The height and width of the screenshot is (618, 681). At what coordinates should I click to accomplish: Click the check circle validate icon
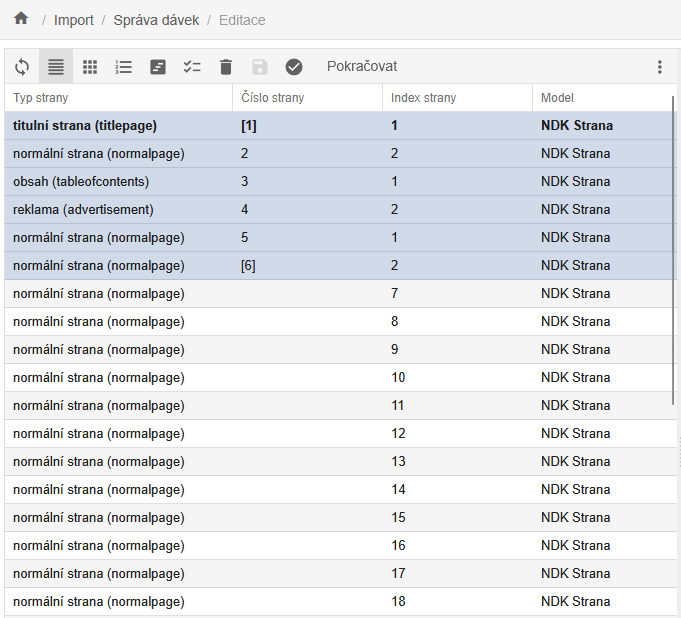[294, 67]
